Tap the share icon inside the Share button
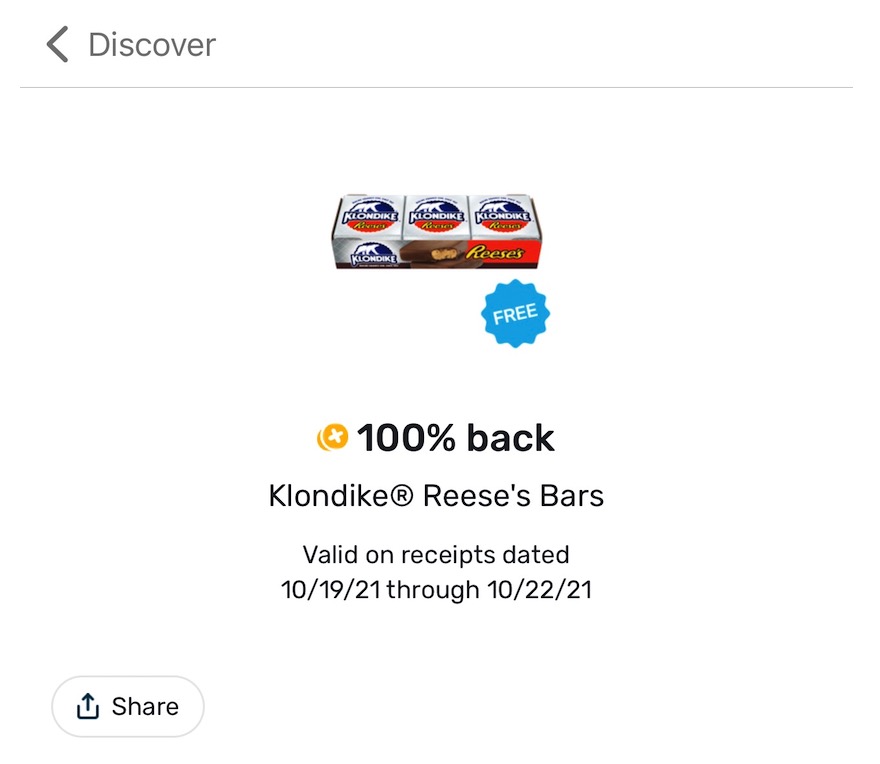This screenshot has height=764, width=880. pyautogui.click(x=89, y=706)
